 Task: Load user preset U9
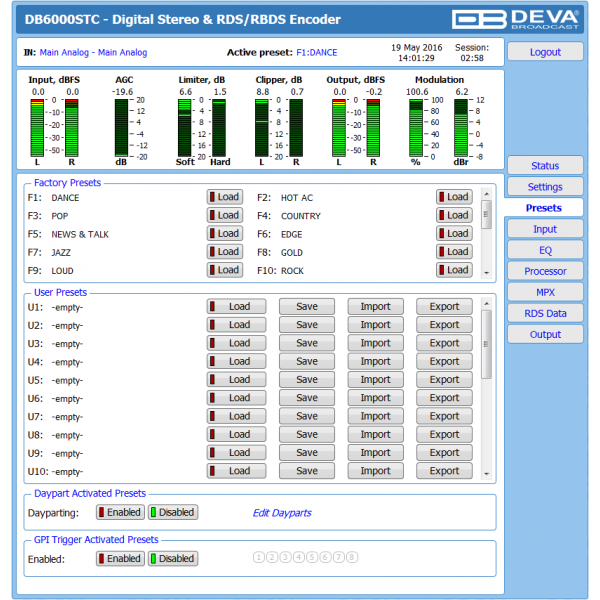pos(236,453)
